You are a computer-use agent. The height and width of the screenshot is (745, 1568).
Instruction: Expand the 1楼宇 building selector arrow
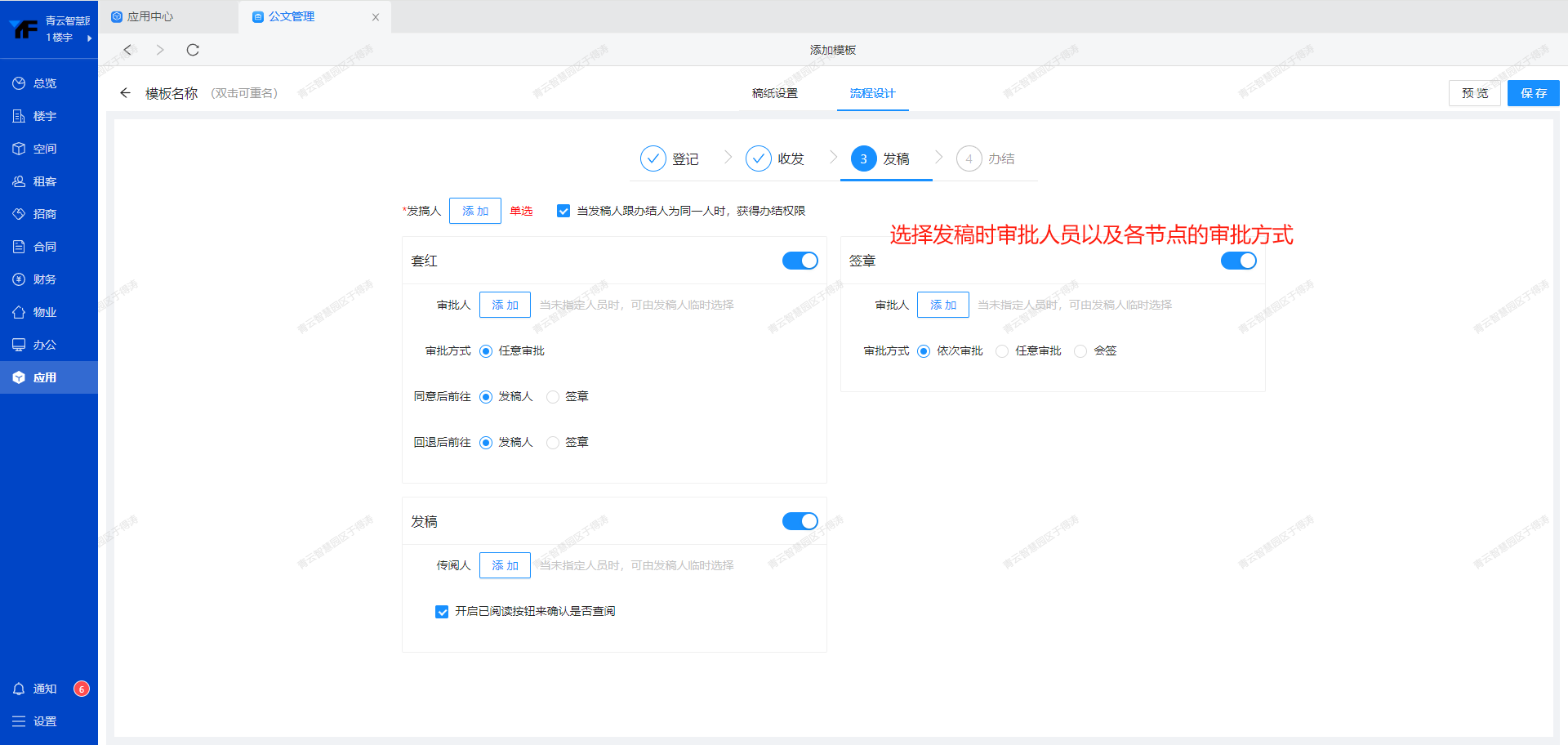pos(89,38)
